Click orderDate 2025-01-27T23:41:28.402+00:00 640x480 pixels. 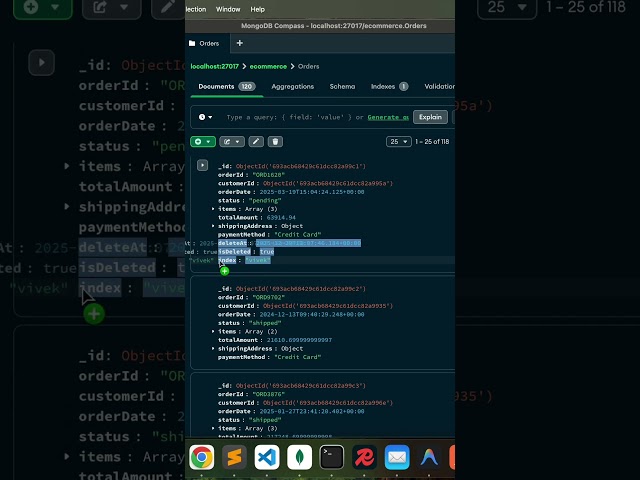click(312, 411)
